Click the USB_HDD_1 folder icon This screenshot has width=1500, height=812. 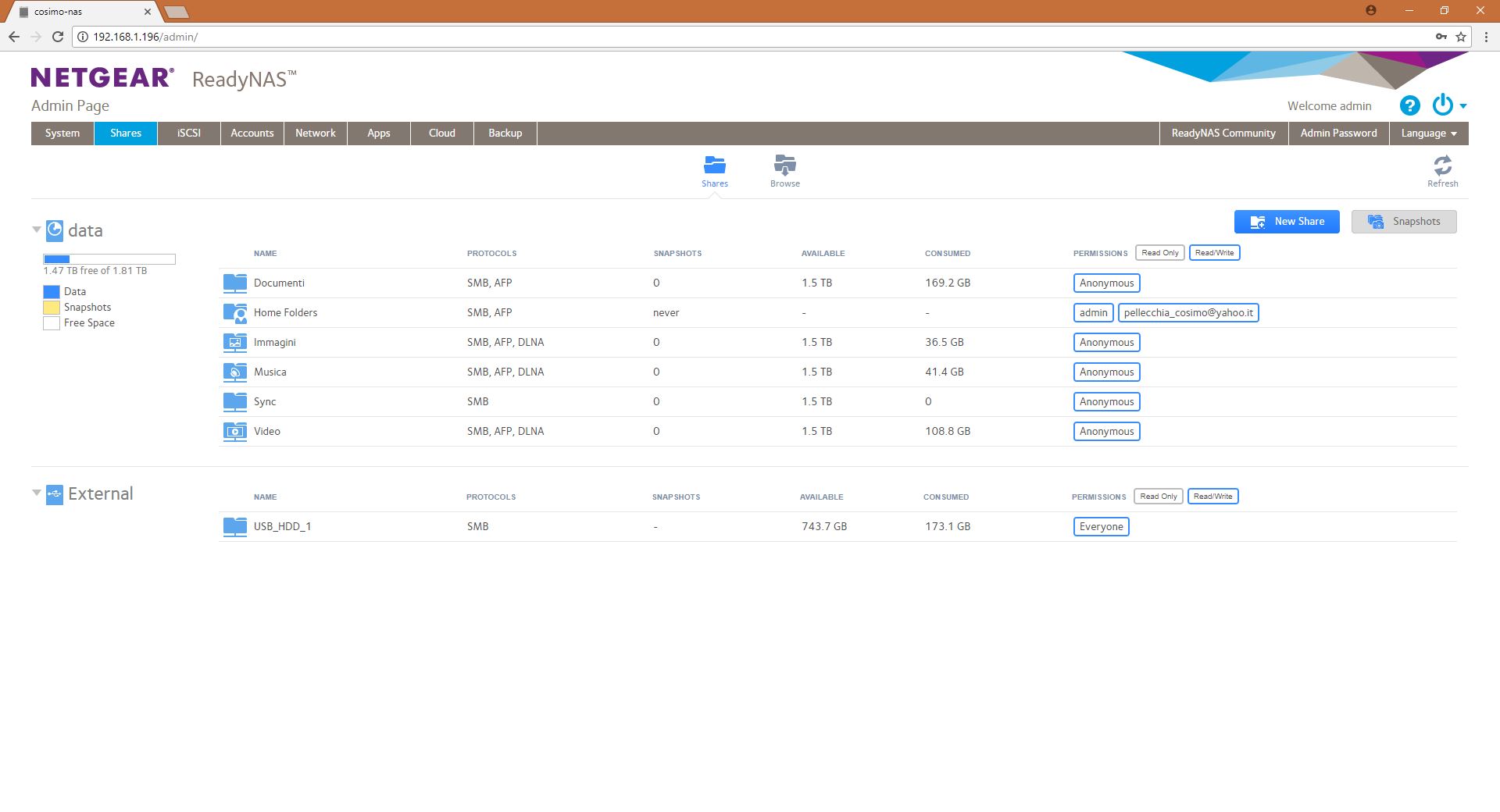coord(234,526)
